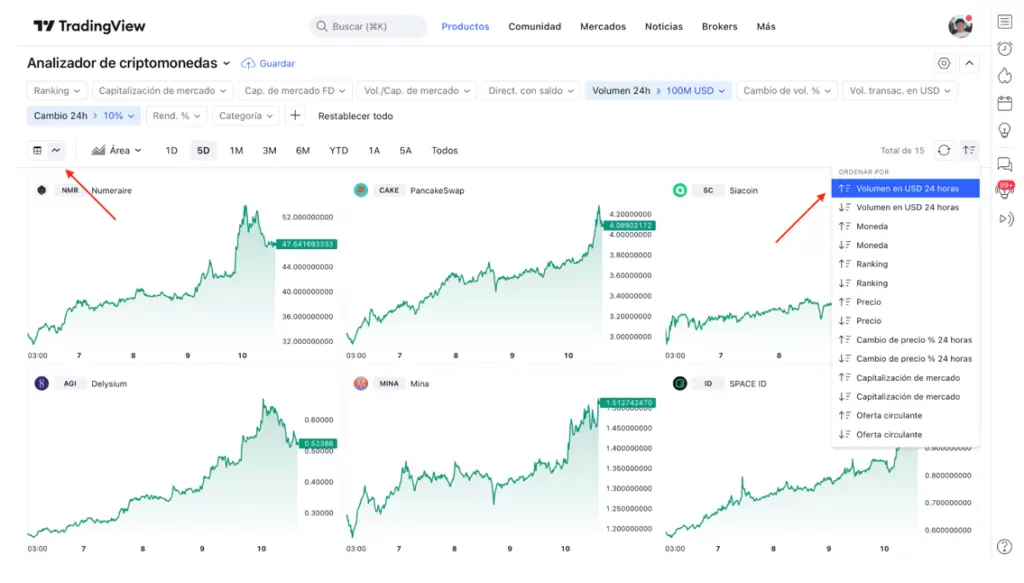Open notifications icon with 99+ badge
The width and height of the screenshot is (1024, 583).
click(1005, 190)
